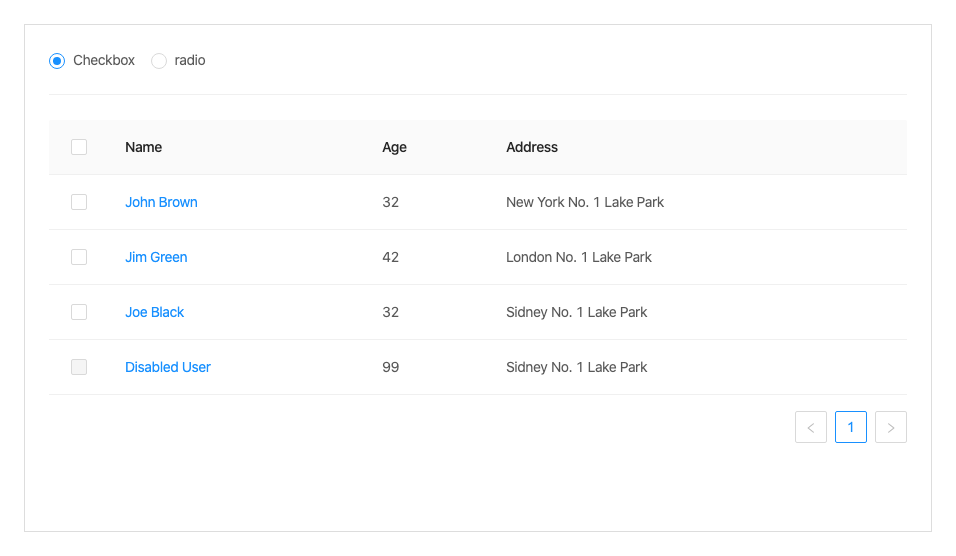Select the Checkbox radio option
The image size is (956, 556).
pos(57,61)
